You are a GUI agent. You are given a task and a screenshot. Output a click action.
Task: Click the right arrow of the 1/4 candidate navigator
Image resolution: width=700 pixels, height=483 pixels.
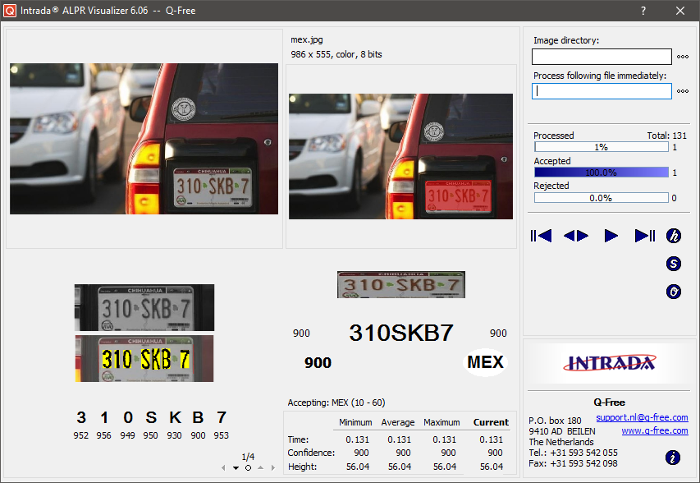tap(273, 468)
